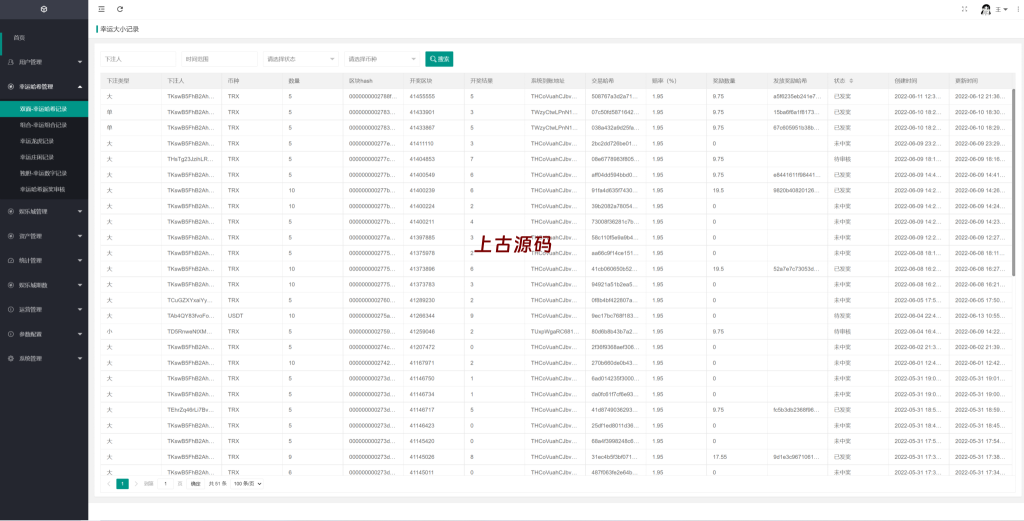The width and height of the screenshot is (1024, 521).
Task: Click page number 1 in pagination
Action: click(122, 484)
